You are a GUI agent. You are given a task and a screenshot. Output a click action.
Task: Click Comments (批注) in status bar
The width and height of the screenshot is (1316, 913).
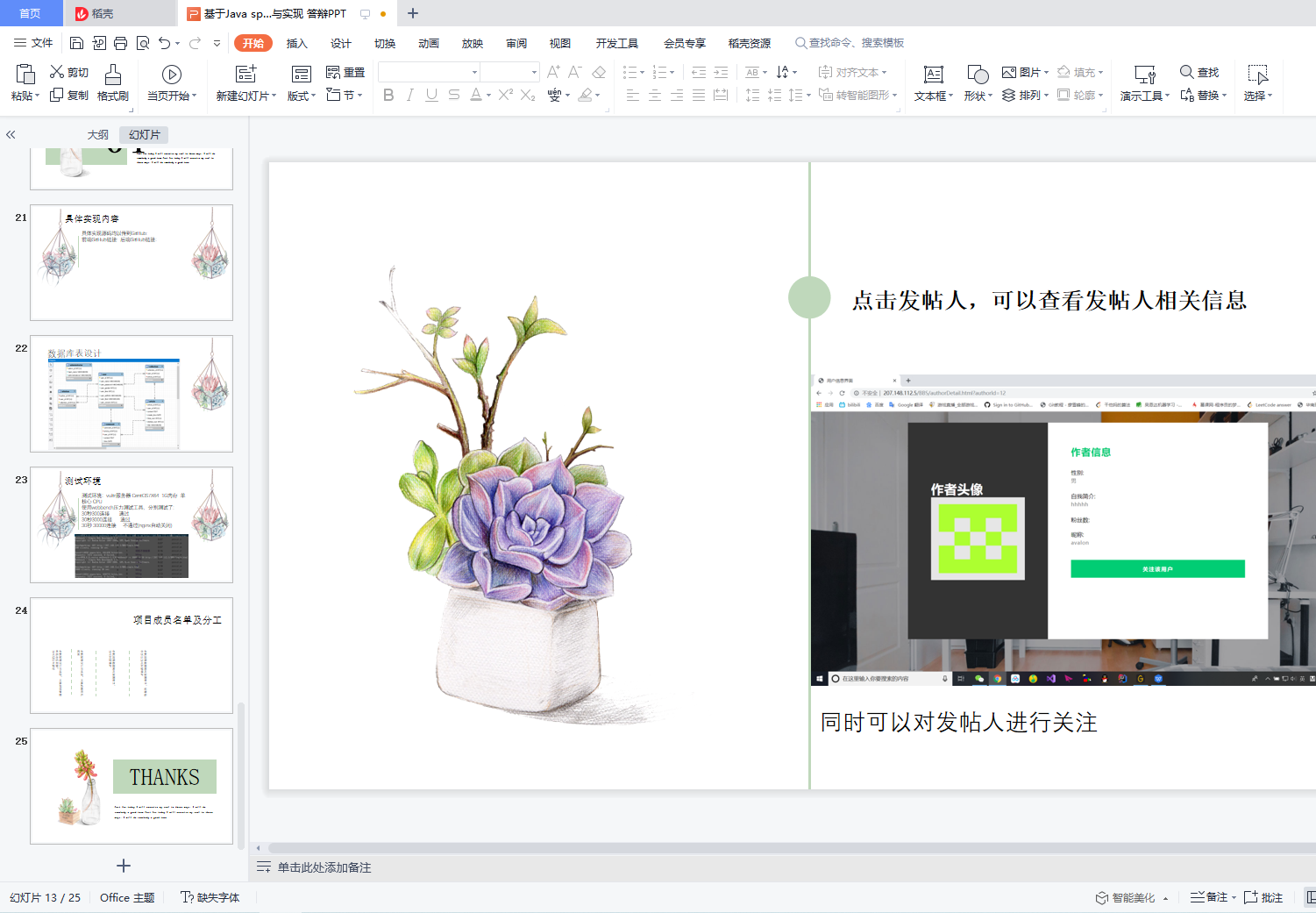click(x=1263, y=897)
